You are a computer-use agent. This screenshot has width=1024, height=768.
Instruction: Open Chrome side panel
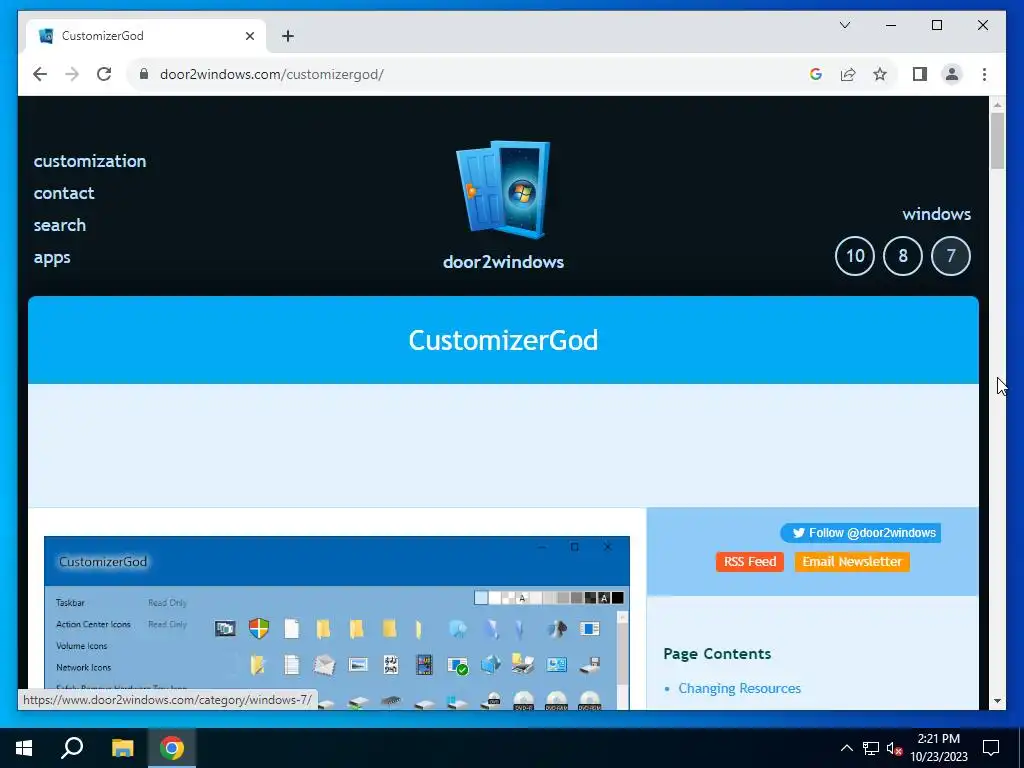(x=920, y=74)
